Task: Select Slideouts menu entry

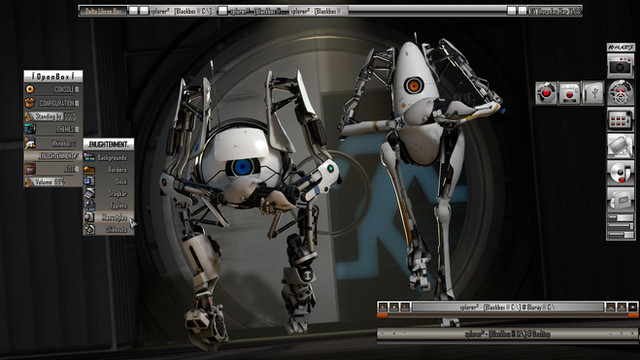Action: coord(109,229)
